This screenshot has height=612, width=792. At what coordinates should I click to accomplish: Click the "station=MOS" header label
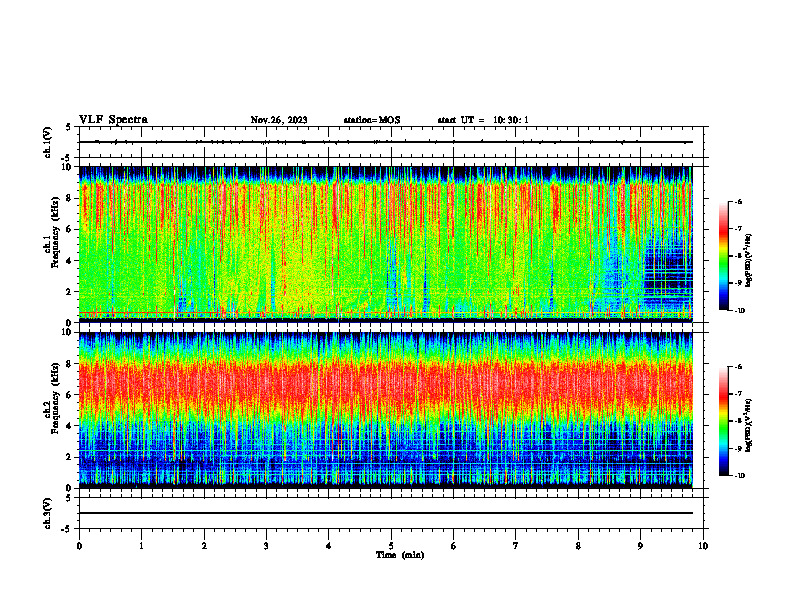click(372, 120)
